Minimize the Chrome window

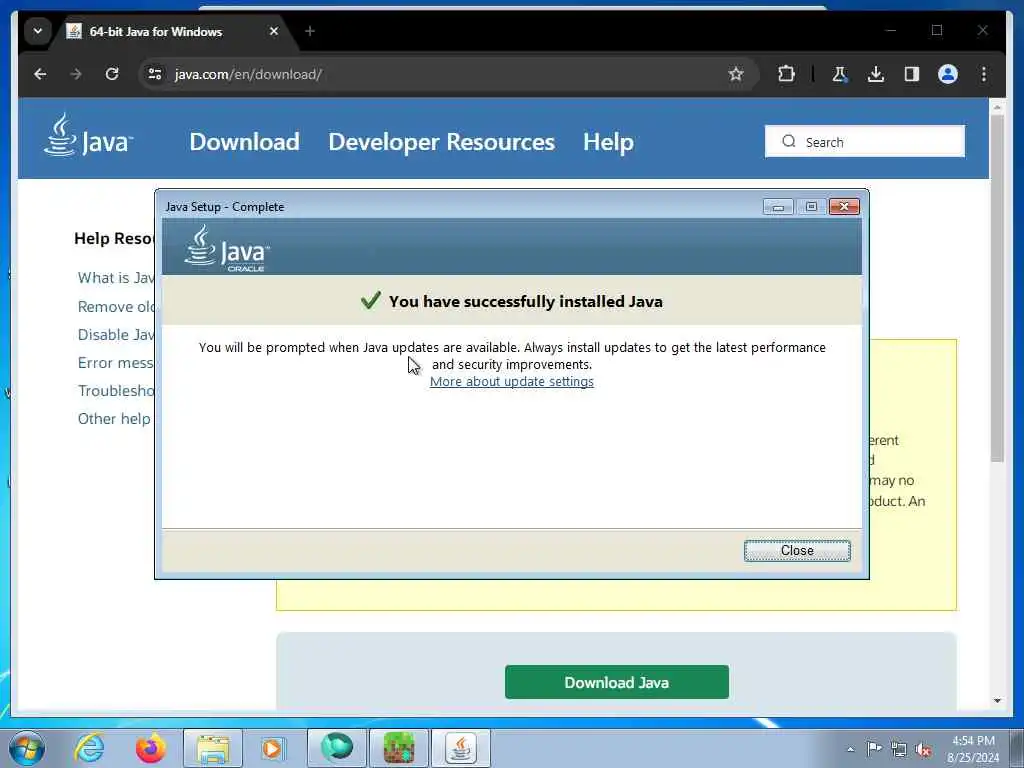coord(891,30)
